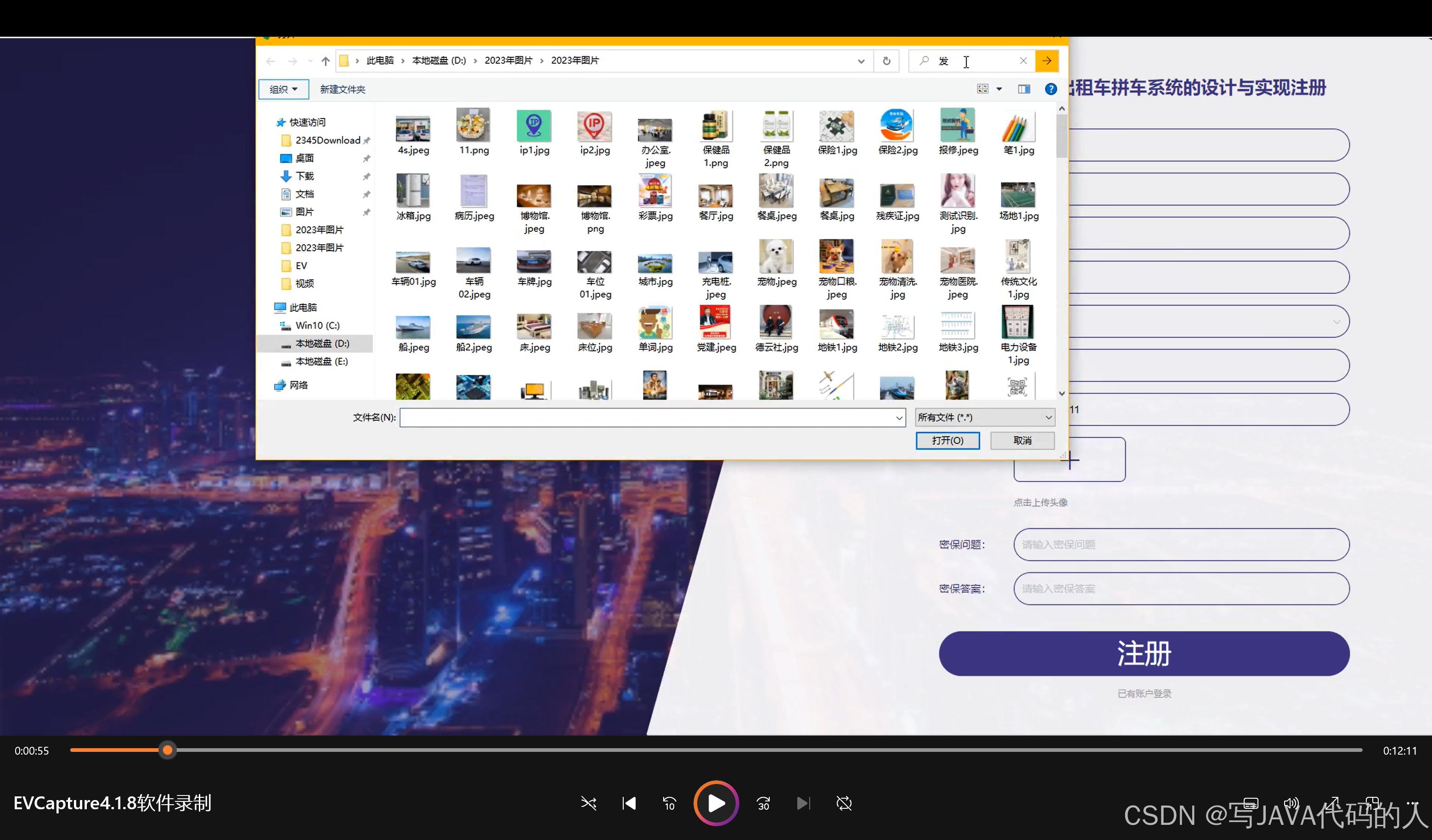The width and height of the screenshot is (1432, 840).
Task: Open view options dropdown arrow
Action: 999,89
